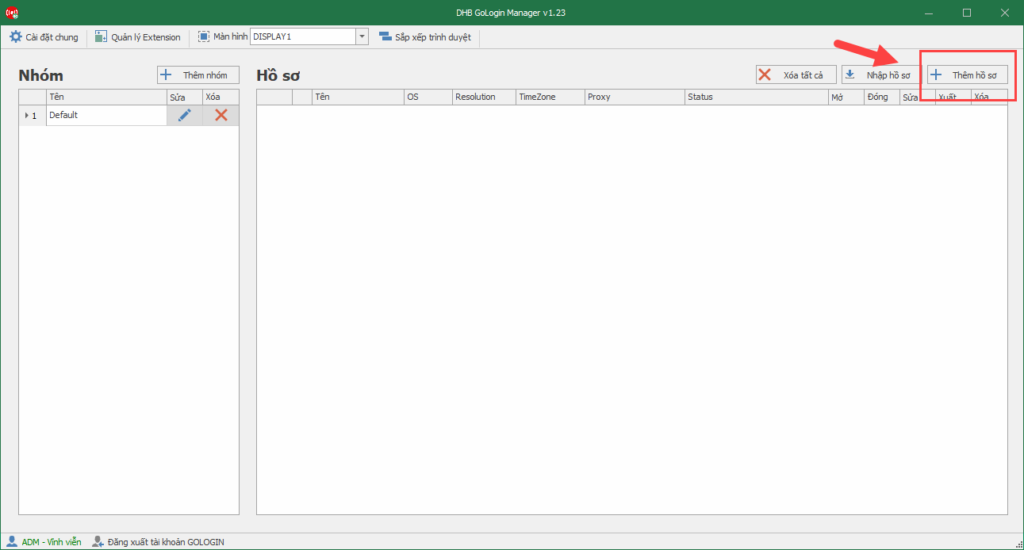Select the Default group row
This screenshot has width=1024, height=550.
point(105,115)
